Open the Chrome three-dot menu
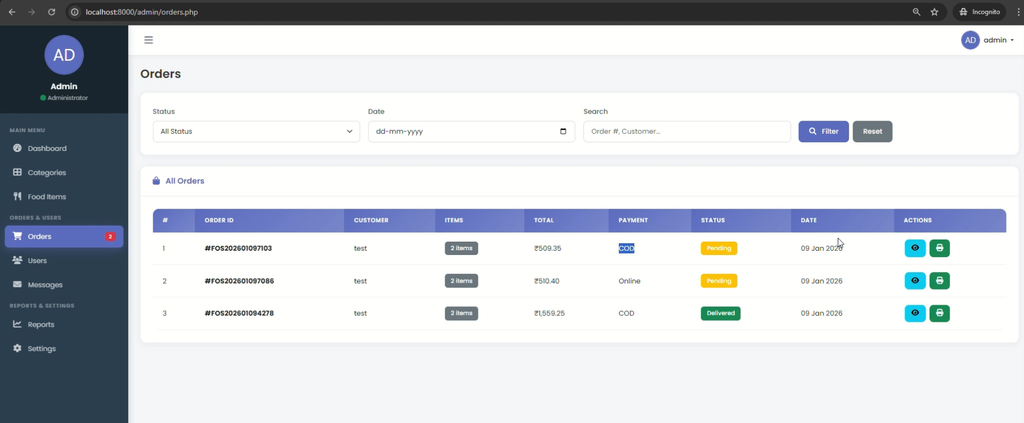1024x423 pixels. point(1017,12)
